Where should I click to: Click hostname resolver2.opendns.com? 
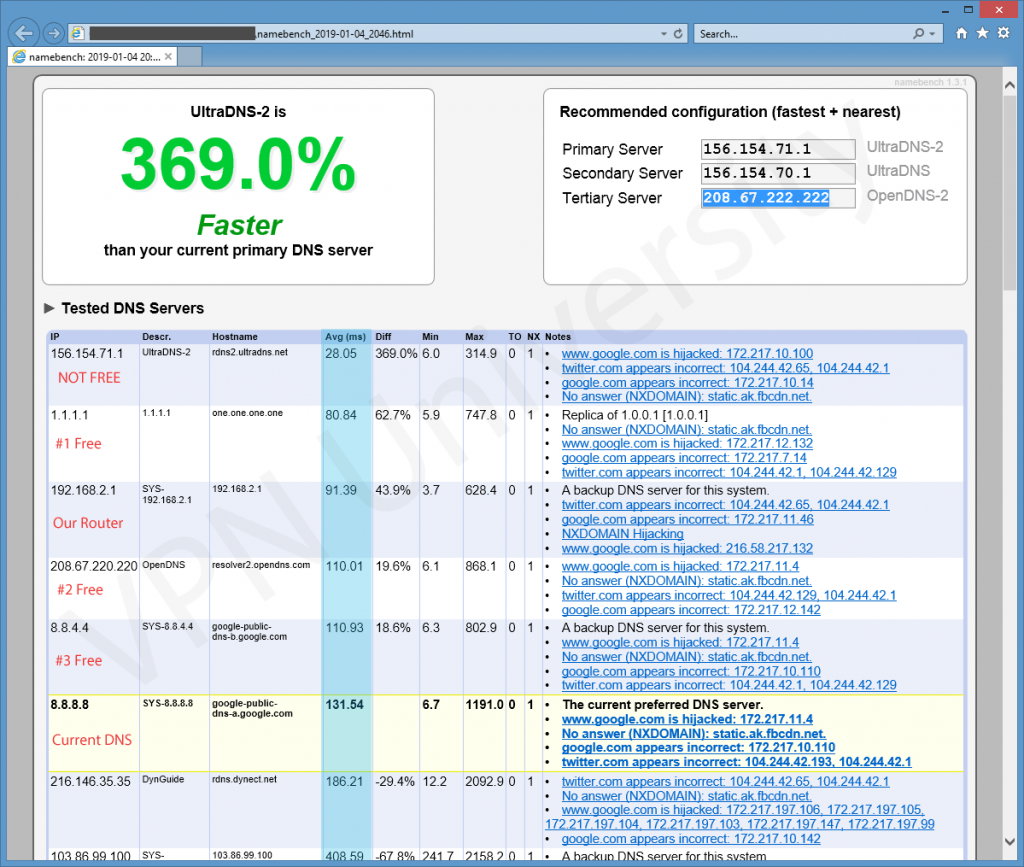[x=261, y=565]
